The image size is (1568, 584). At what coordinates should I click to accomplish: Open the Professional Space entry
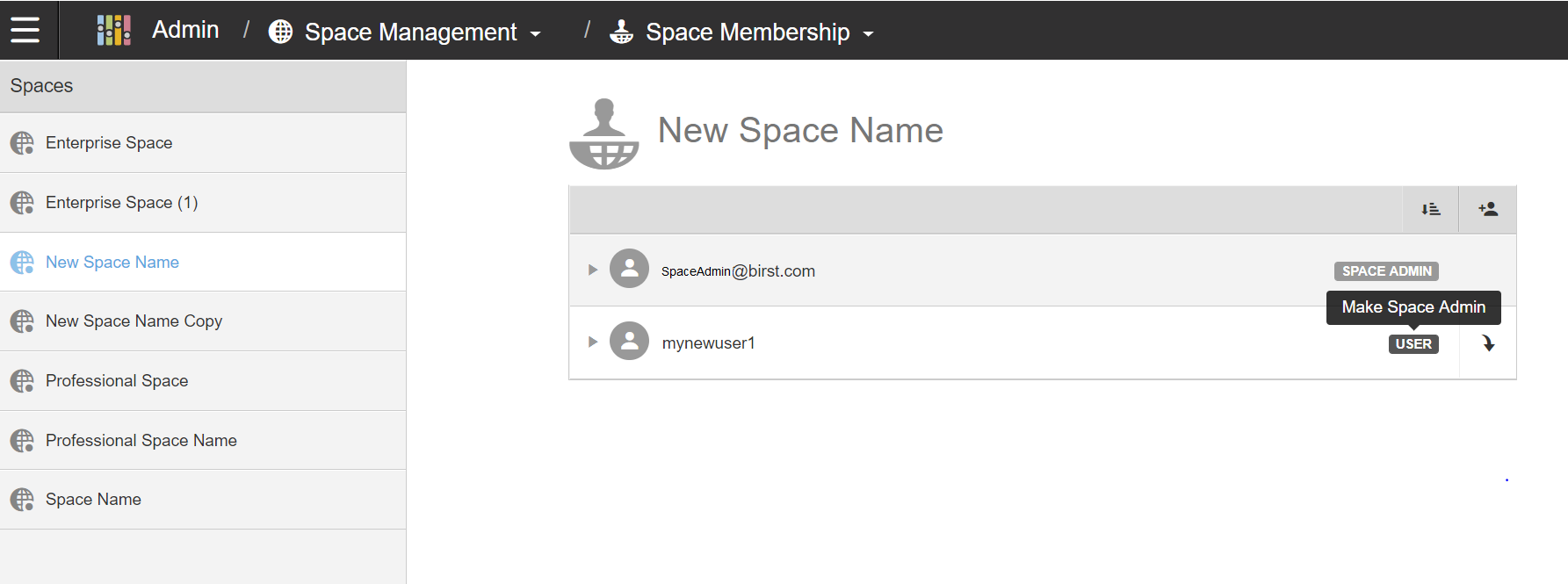(117, 381)
